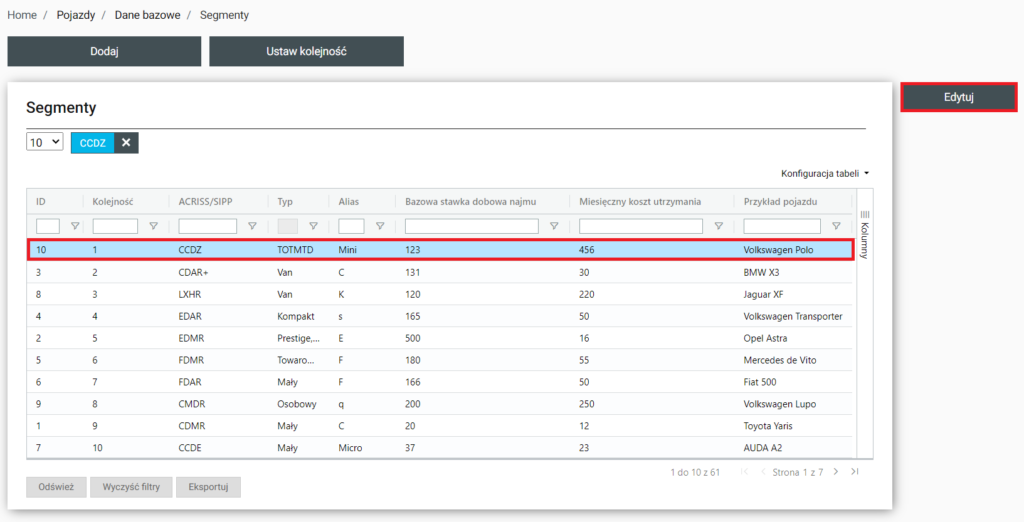Open the Typ column filter funnel
Screen dimensions: 1024x522
point(313,226)
